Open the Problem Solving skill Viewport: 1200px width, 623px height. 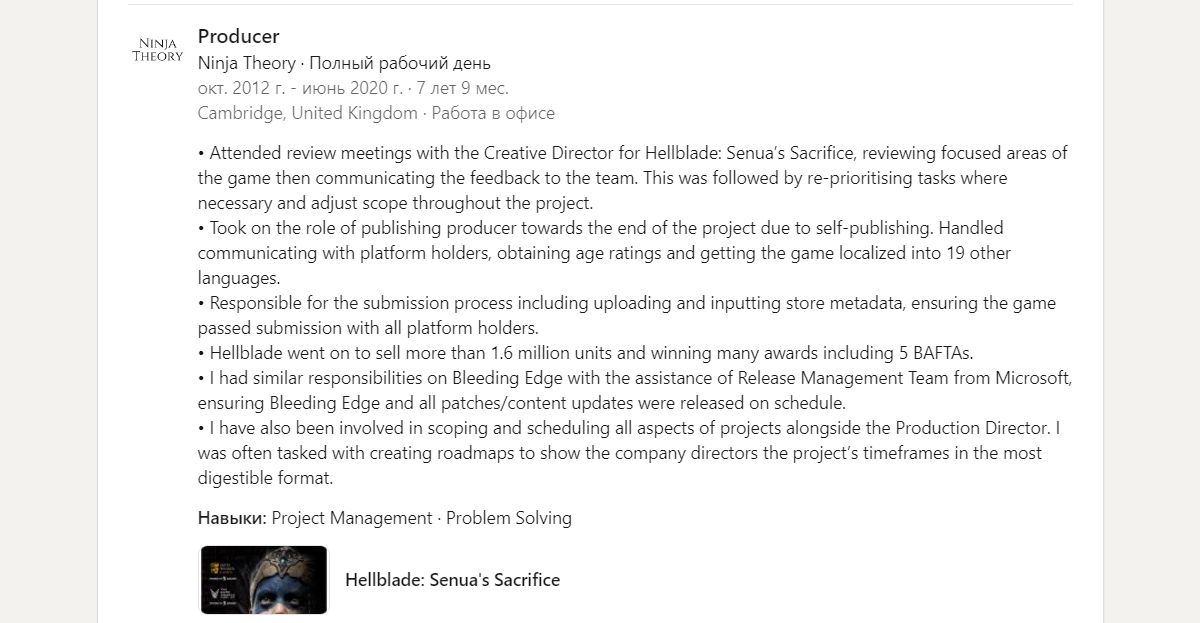click(x=509, y=518)
